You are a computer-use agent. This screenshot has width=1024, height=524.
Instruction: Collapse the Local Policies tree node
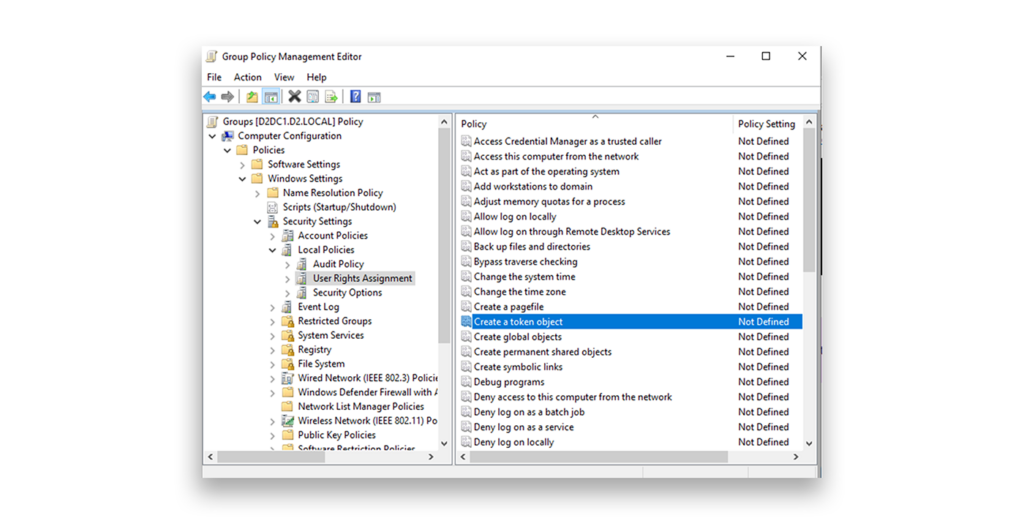pyautogui.click(x=272, y=250)
